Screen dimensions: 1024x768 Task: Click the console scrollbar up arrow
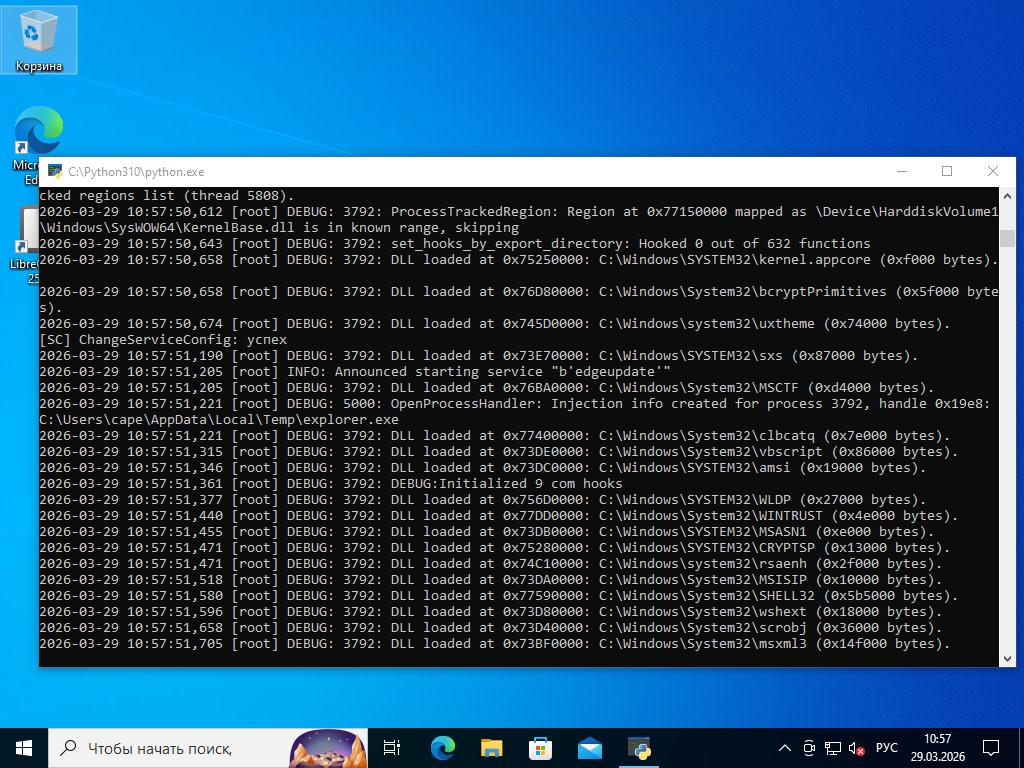click(1007, 196)
